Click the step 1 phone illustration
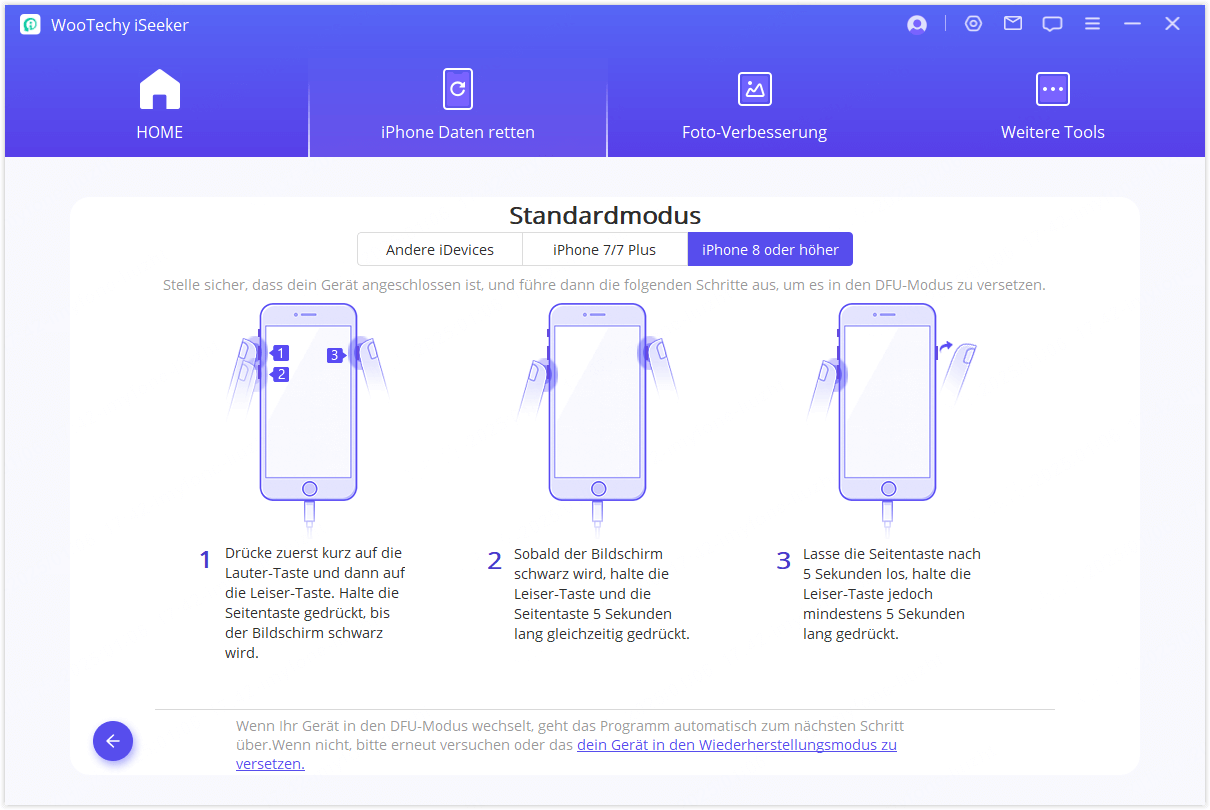 pos(308,410)
